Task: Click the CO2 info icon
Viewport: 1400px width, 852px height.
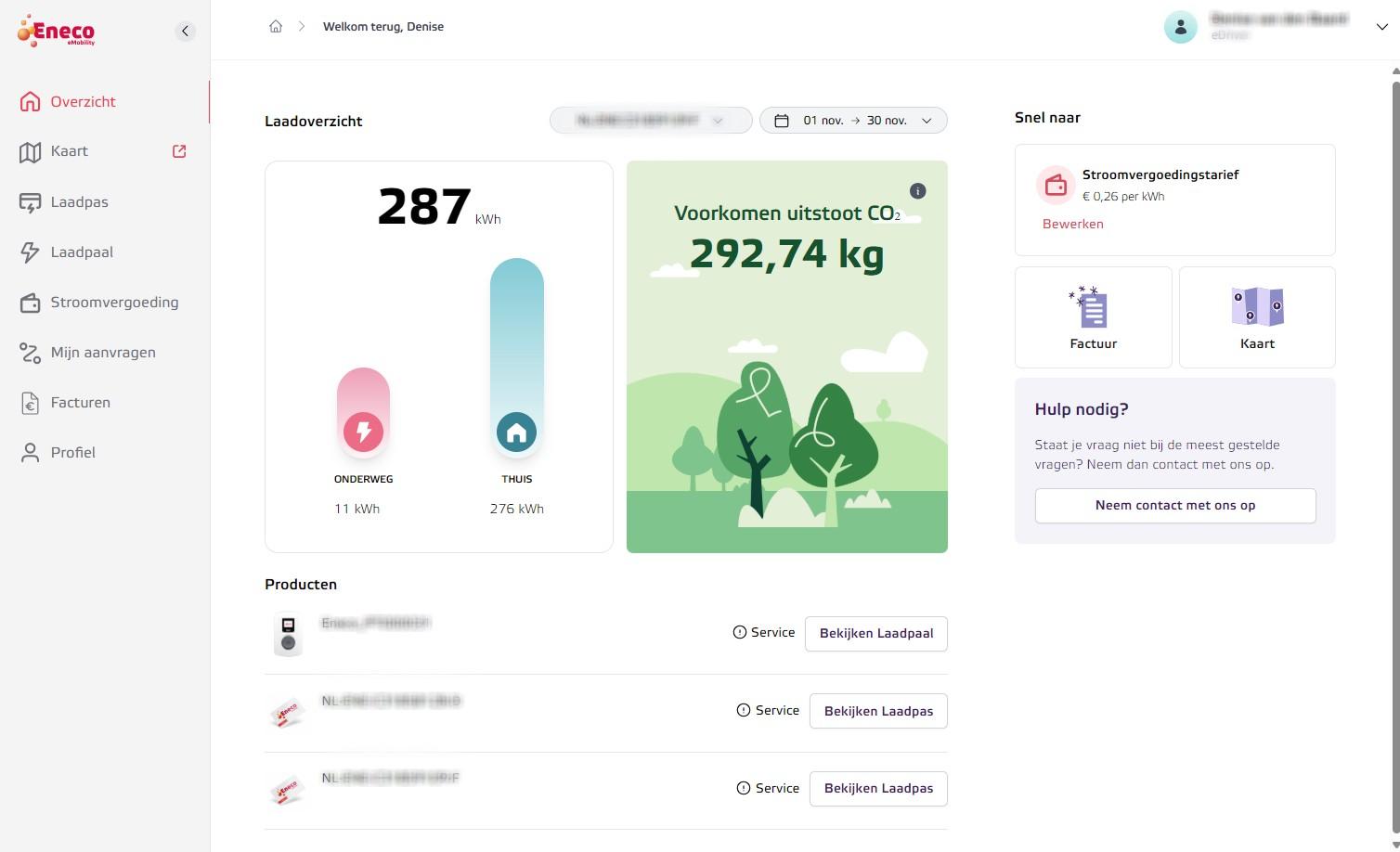Action: [917, 191]
